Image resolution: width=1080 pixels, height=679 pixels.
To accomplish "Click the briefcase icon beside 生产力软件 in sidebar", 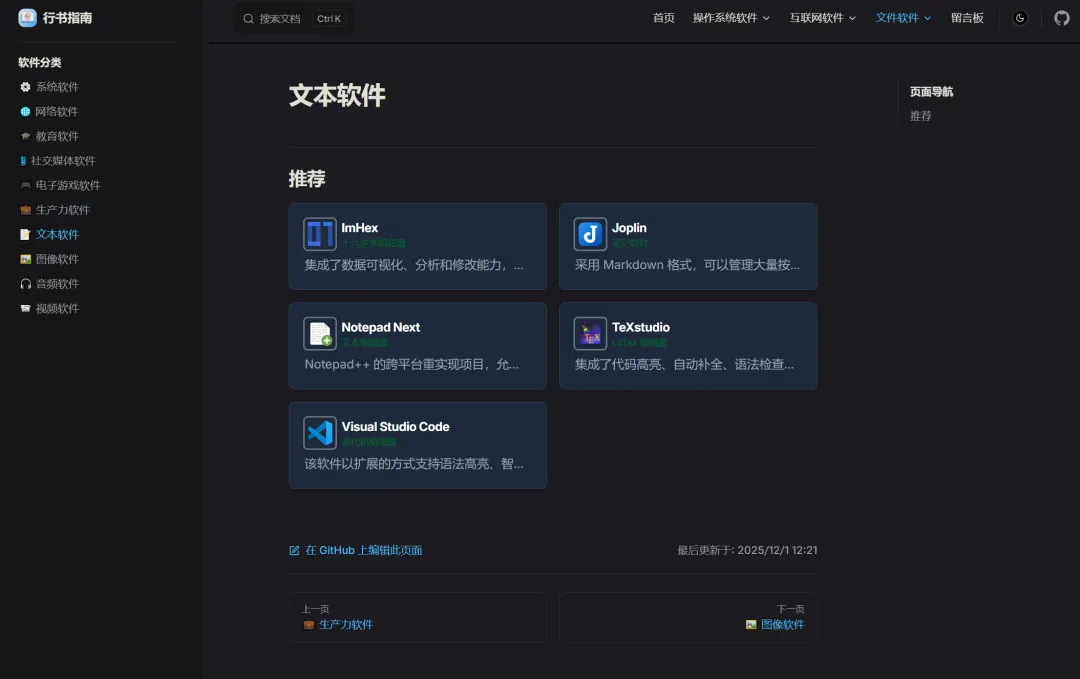I will click(x=25, y=210).
